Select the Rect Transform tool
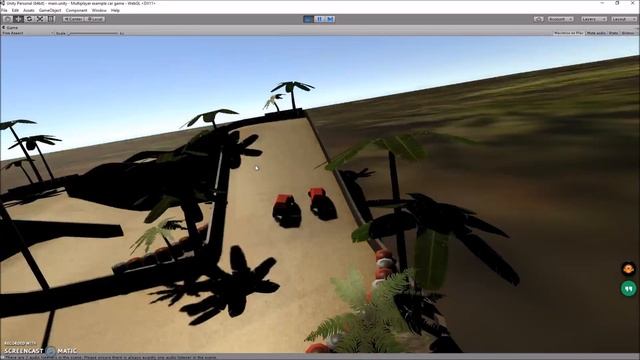Image resolution: width=640 pixels, height=360 pixels. click(x=51, y=19)
